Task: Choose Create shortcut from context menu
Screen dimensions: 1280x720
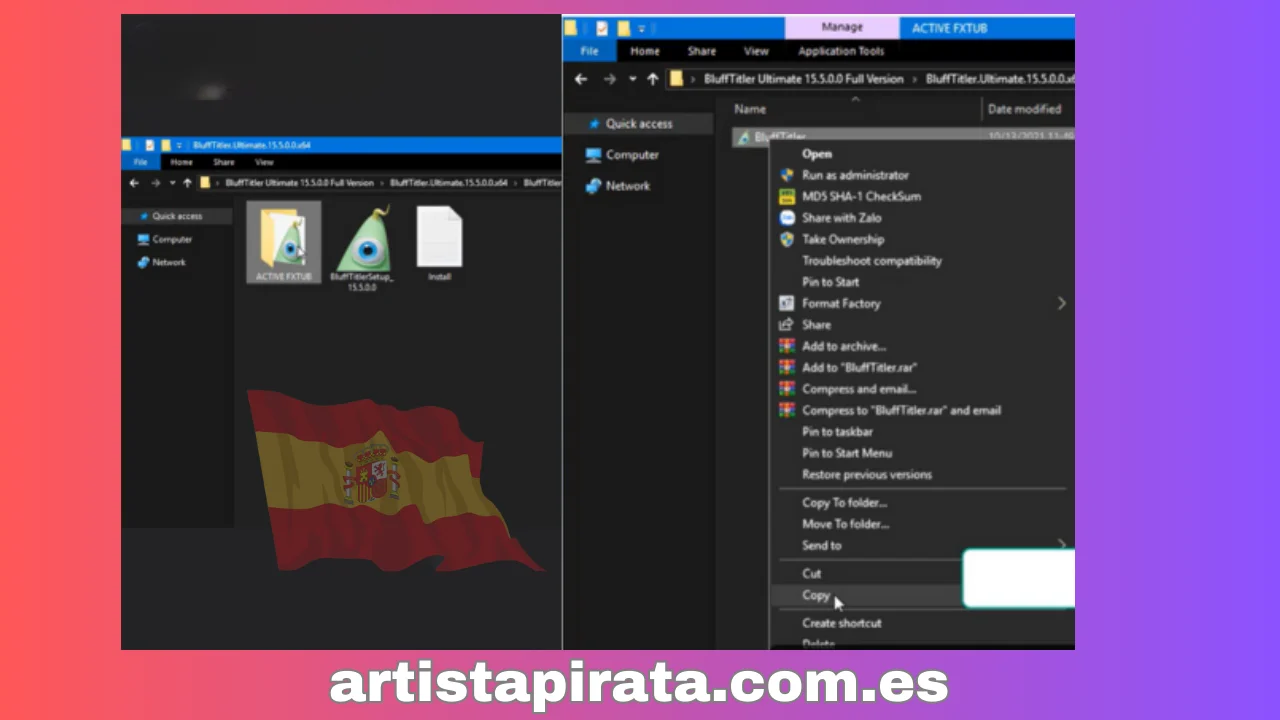Action: point(842,623)
